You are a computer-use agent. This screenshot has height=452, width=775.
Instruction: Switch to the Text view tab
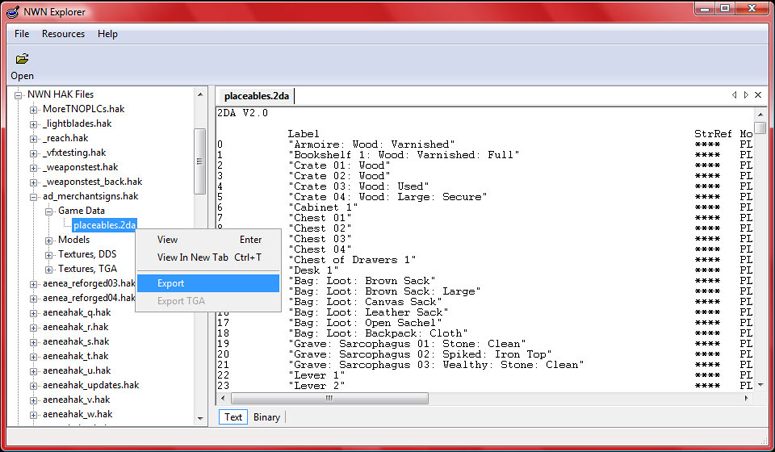point(233,417)
